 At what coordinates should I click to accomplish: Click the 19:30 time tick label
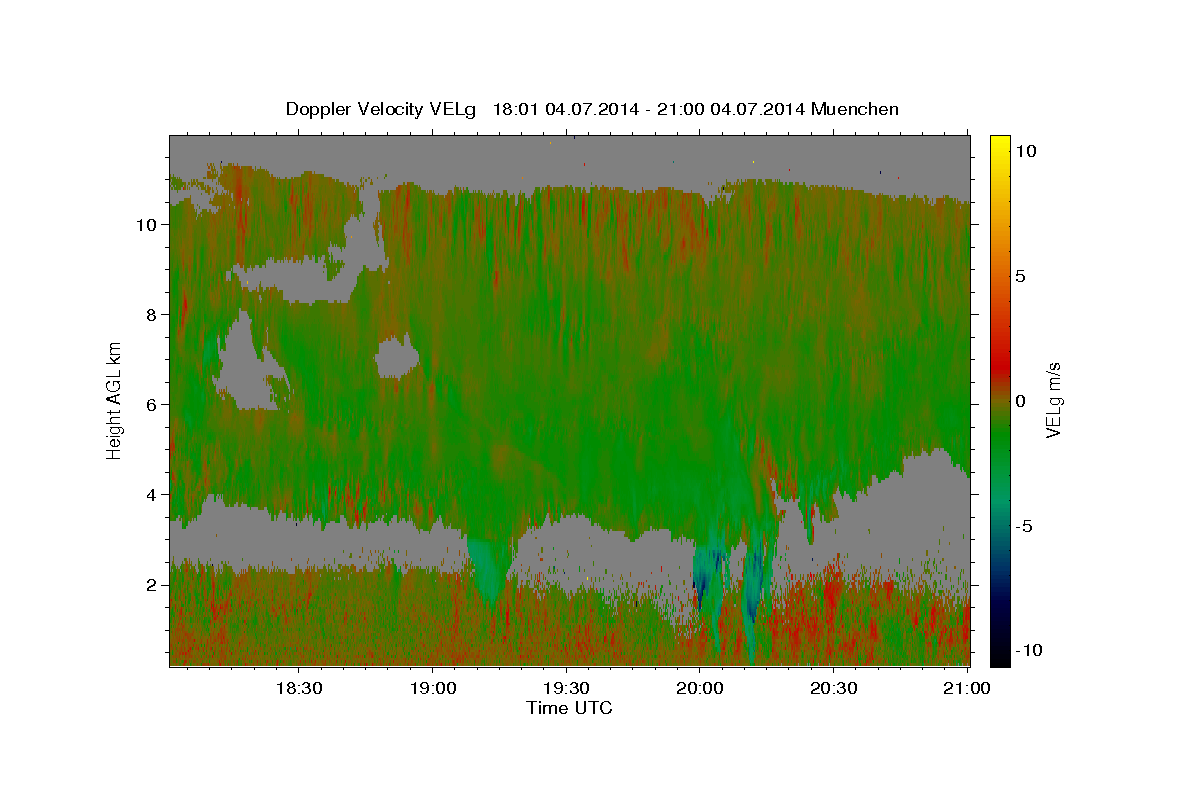(x=566, y=688)
